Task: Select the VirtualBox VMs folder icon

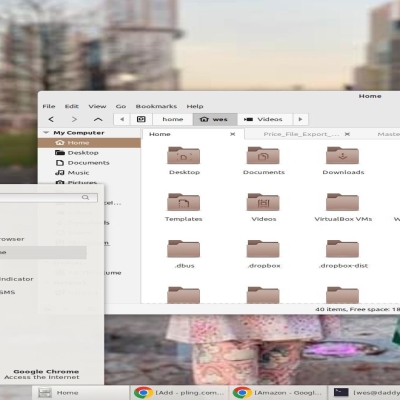Action: [343, 202]
